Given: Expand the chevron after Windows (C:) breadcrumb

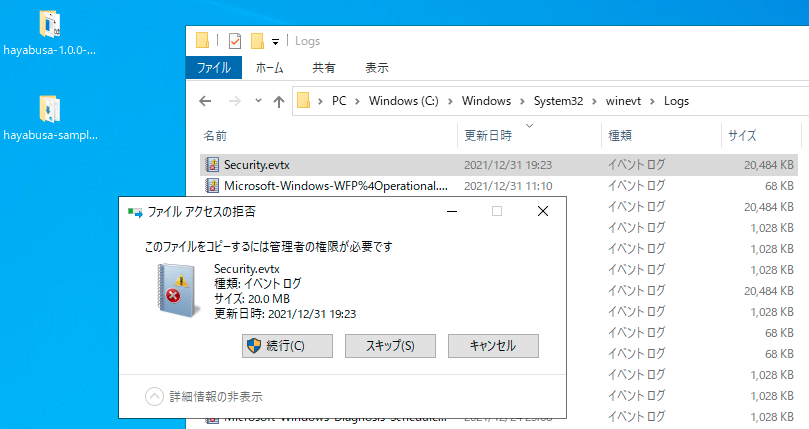Looking at the screenshot, I should tap(450, 101).
